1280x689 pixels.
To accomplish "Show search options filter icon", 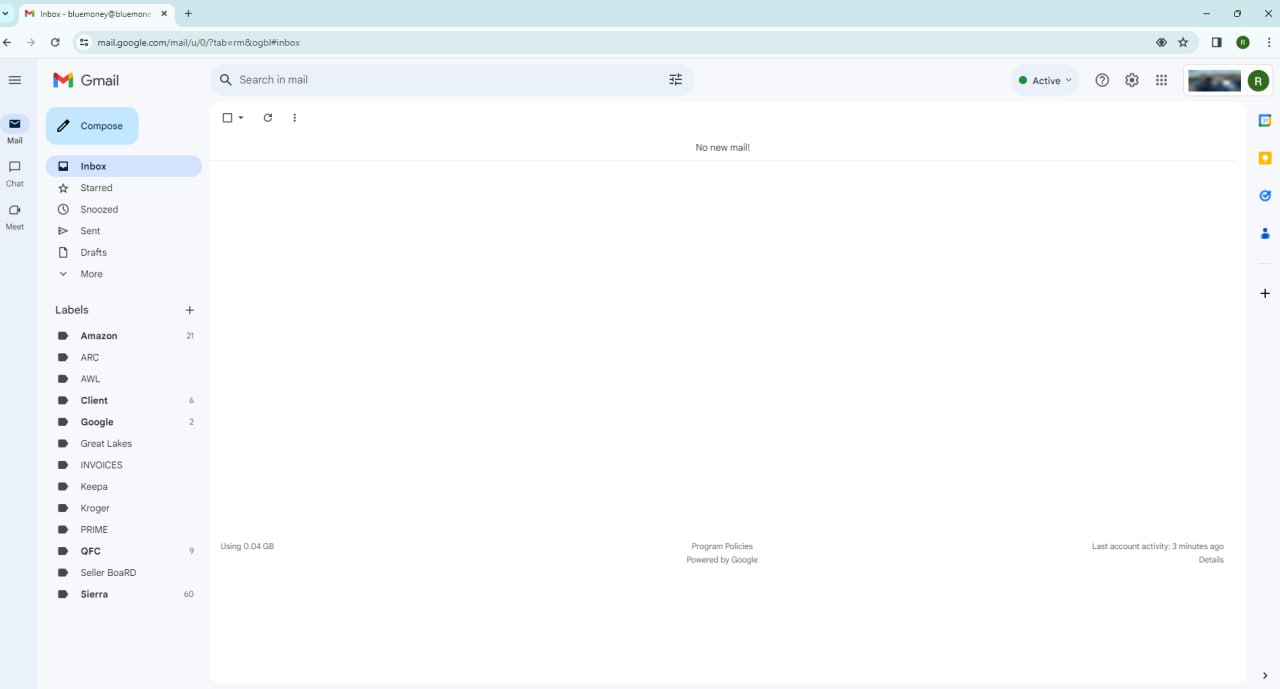I will coord(676,80).
